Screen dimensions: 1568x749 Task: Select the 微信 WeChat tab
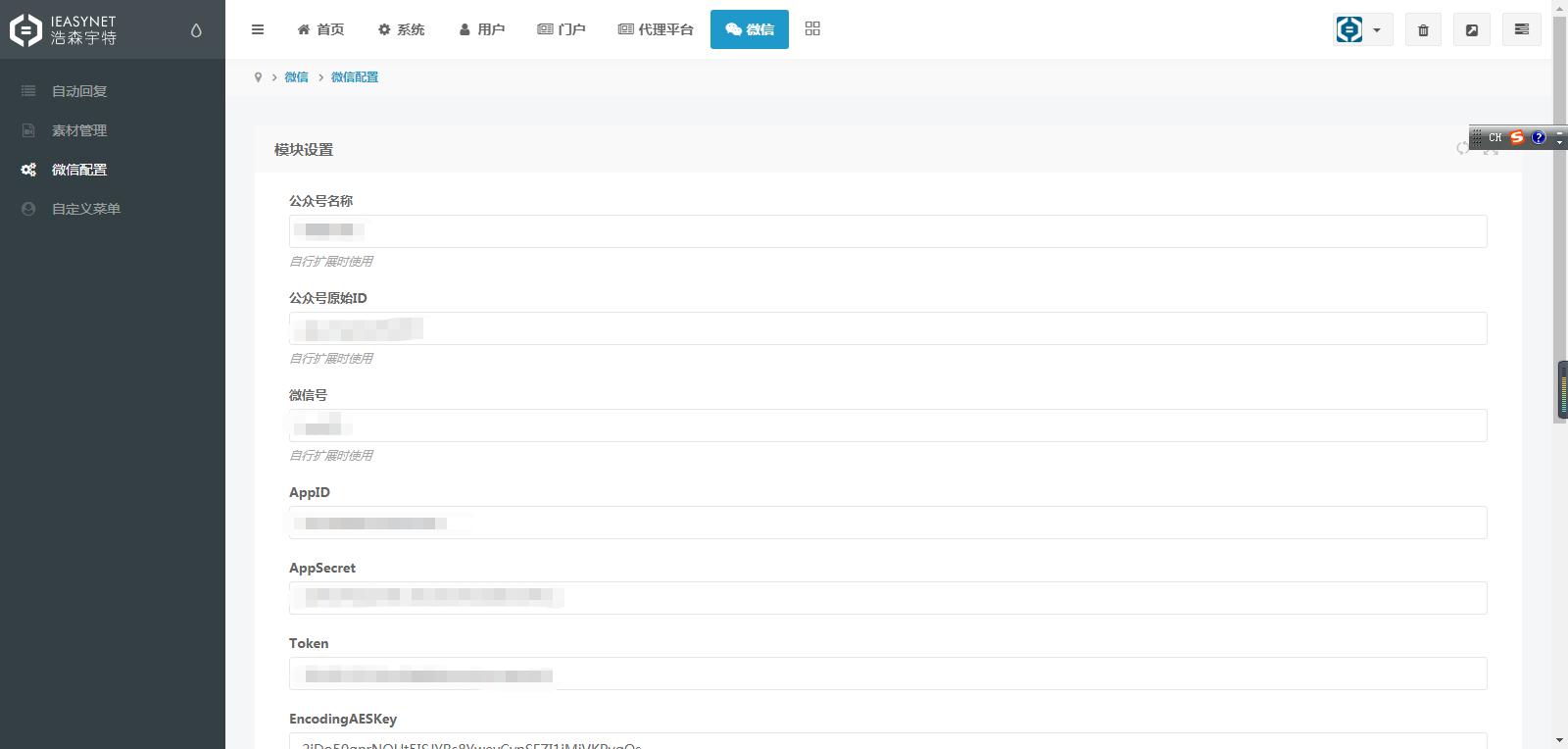tap(750, 29)
